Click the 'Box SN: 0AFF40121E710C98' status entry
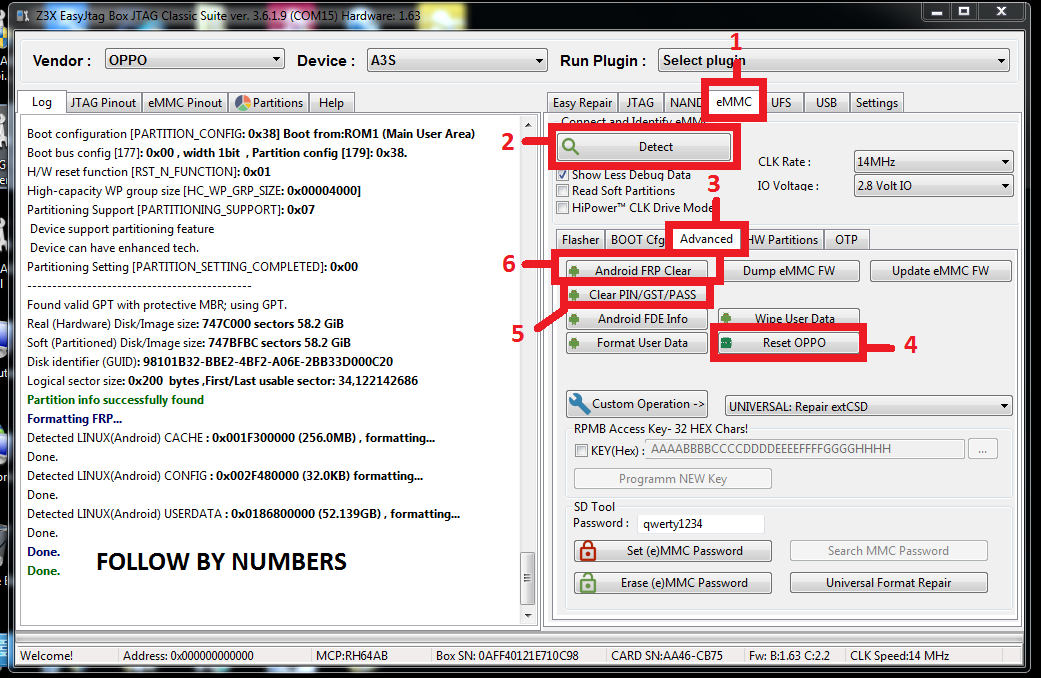Screen dimensions: 1041x678 pos(507,656)
